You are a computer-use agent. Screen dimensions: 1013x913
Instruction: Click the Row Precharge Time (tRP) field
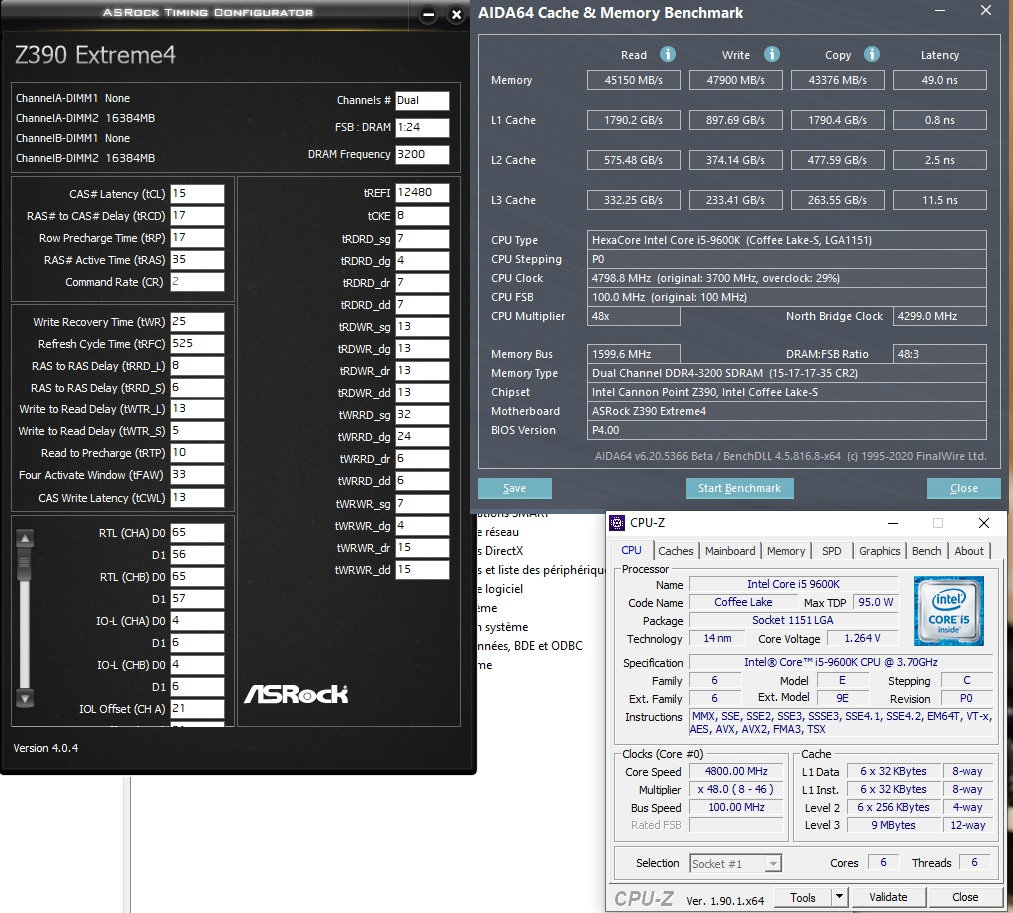coord(197,238)
